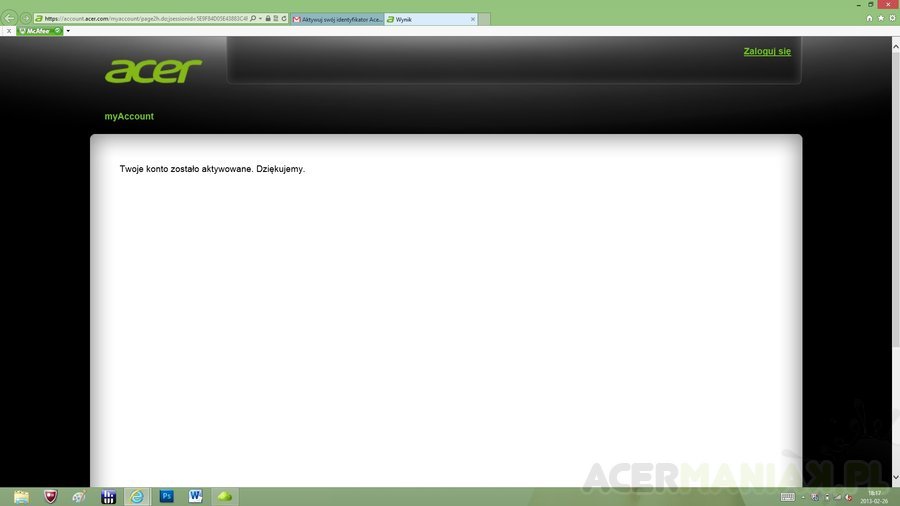Open a new tab with the blank tab button
This screenshot has width=900, height=506.
tap(484, 20)
